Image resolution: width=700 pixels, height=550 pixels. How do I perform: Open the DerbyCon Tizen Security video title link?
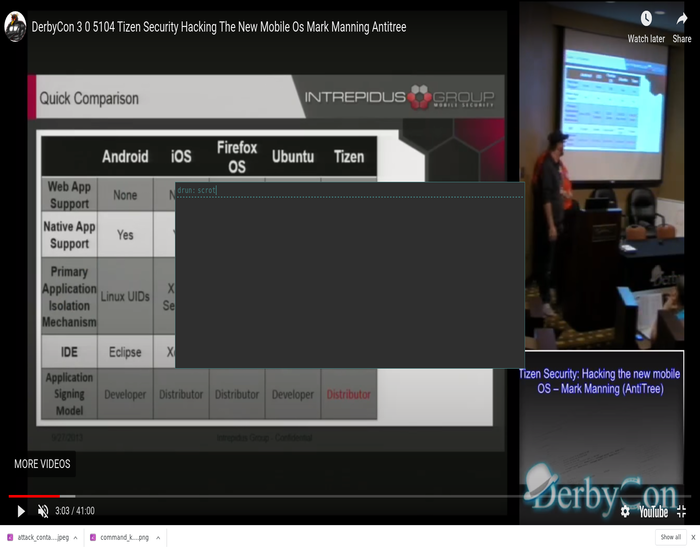coord(219,27)
